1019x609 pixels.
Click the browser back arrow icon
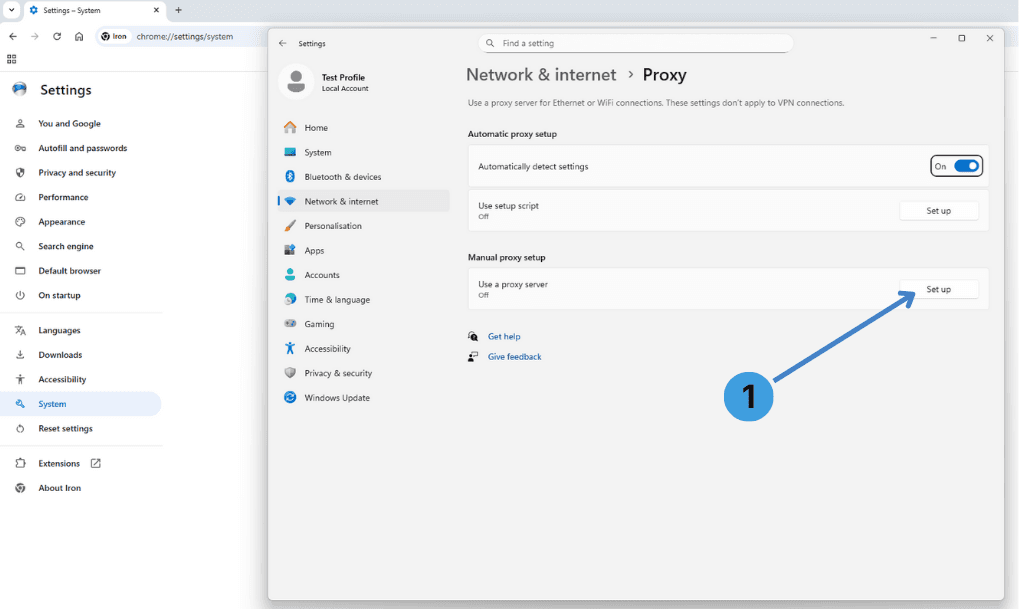click(x=13, y=36)
